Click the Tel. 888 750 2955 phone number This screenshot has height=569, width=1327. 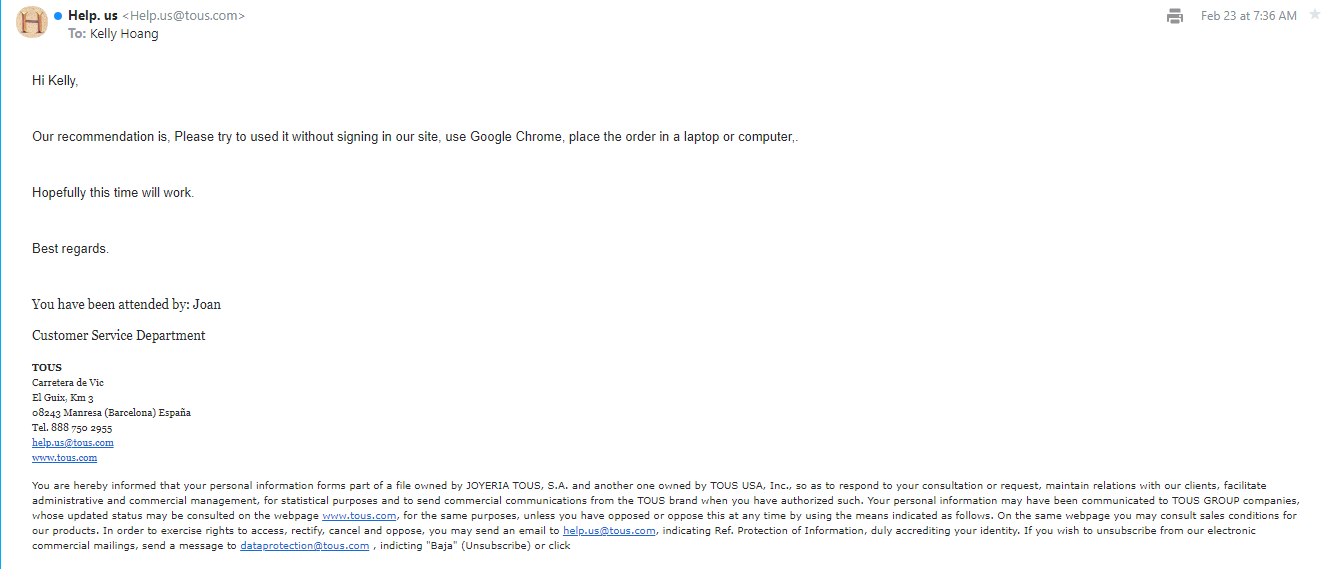pyautogui.click(x=72, y=427)
